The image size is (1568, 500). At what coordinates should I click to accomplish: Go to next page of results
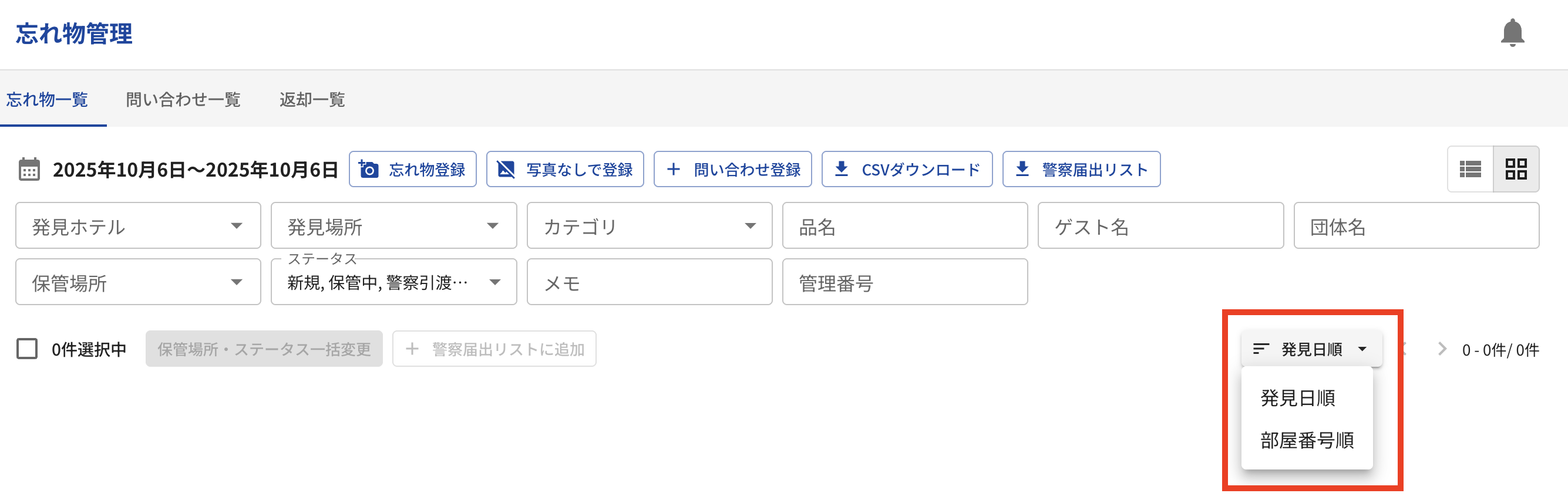pos(1441,349)
